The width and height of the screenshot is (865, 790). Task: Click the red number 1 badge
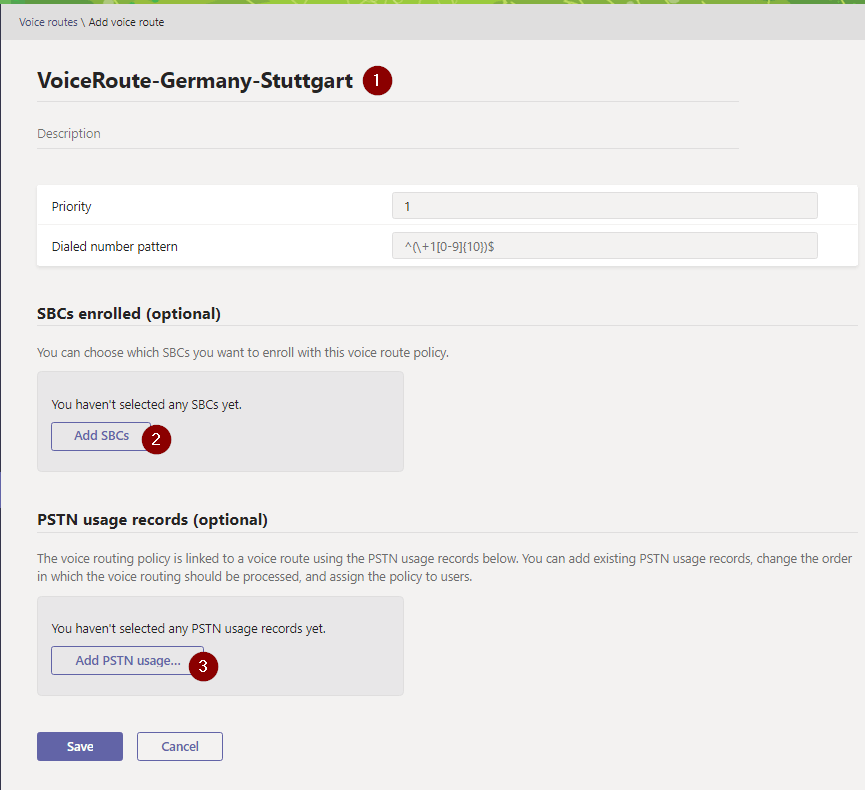pyautogui.click(x=377, y=81)
